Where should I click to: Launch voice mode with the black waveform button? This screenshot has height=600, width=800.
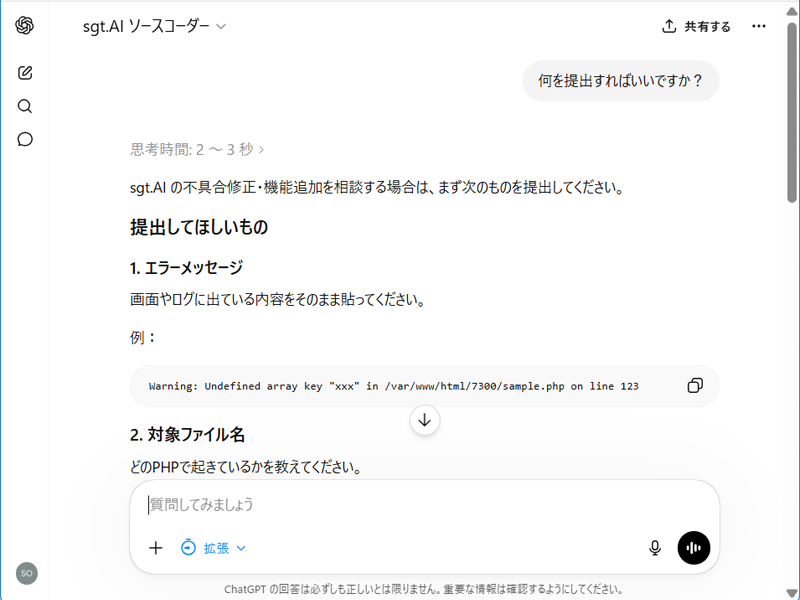693,548
